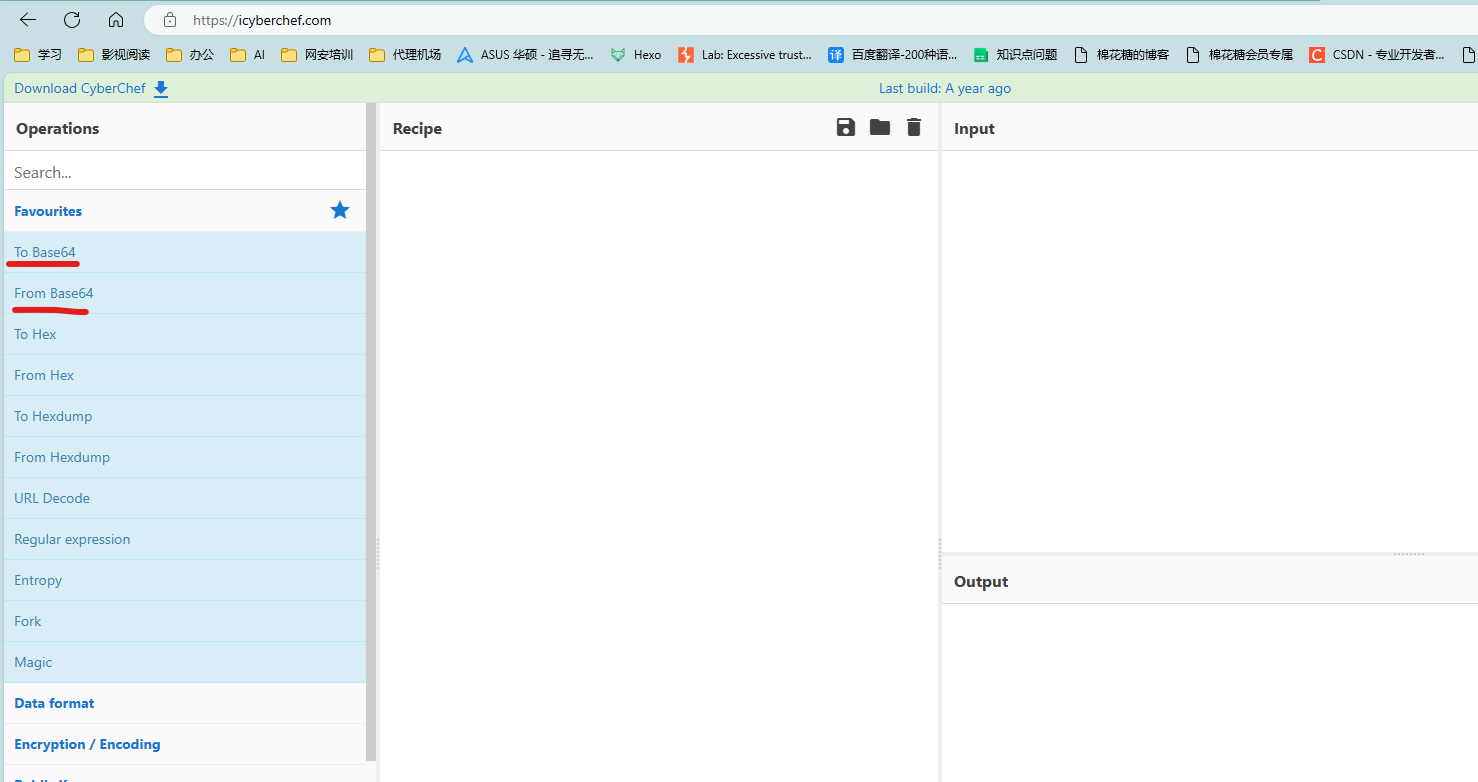
Task: Select the Magic operation
Action: click(185, 662)
